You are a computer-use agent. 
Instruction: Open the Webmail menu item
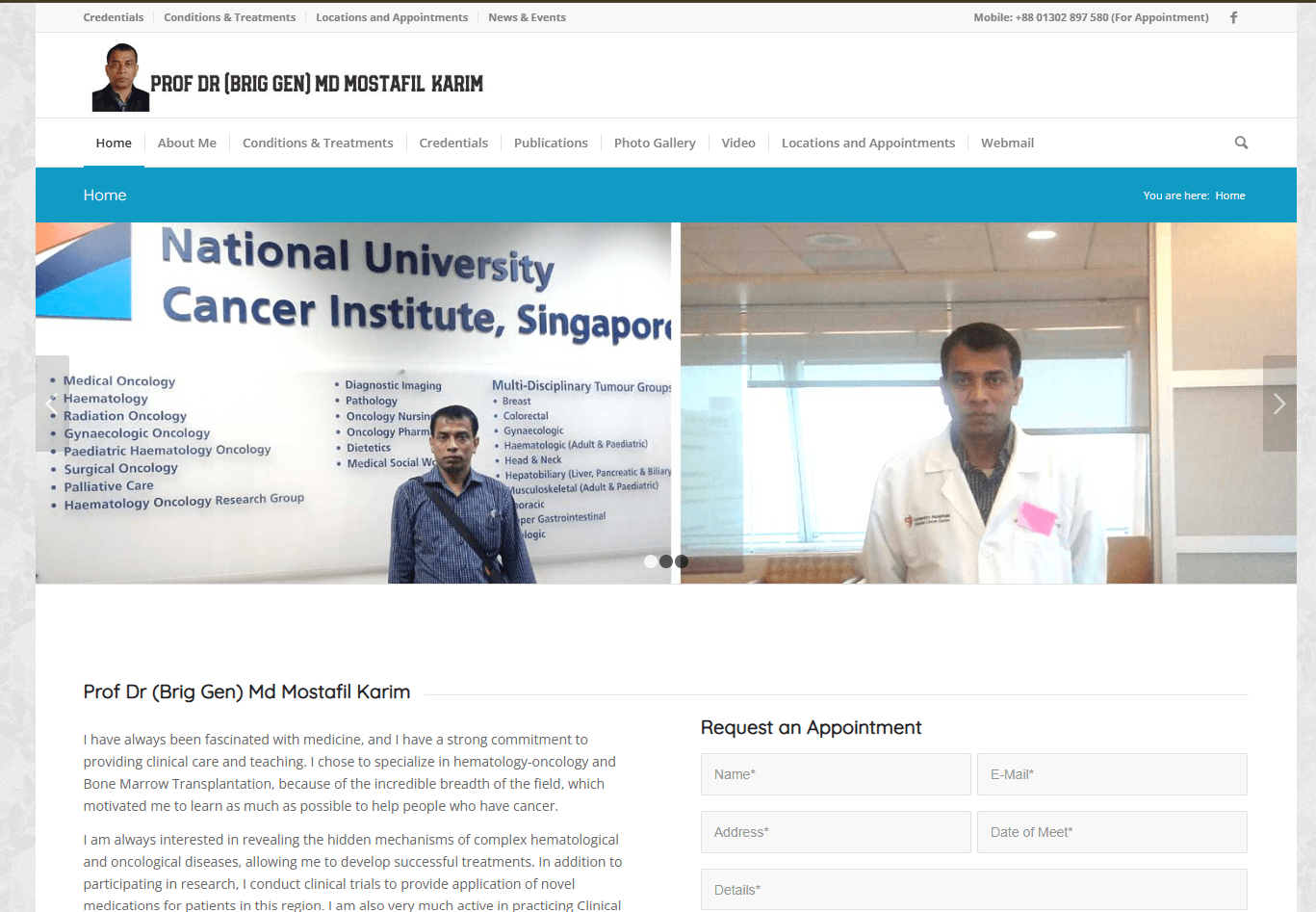(1007, 143)
